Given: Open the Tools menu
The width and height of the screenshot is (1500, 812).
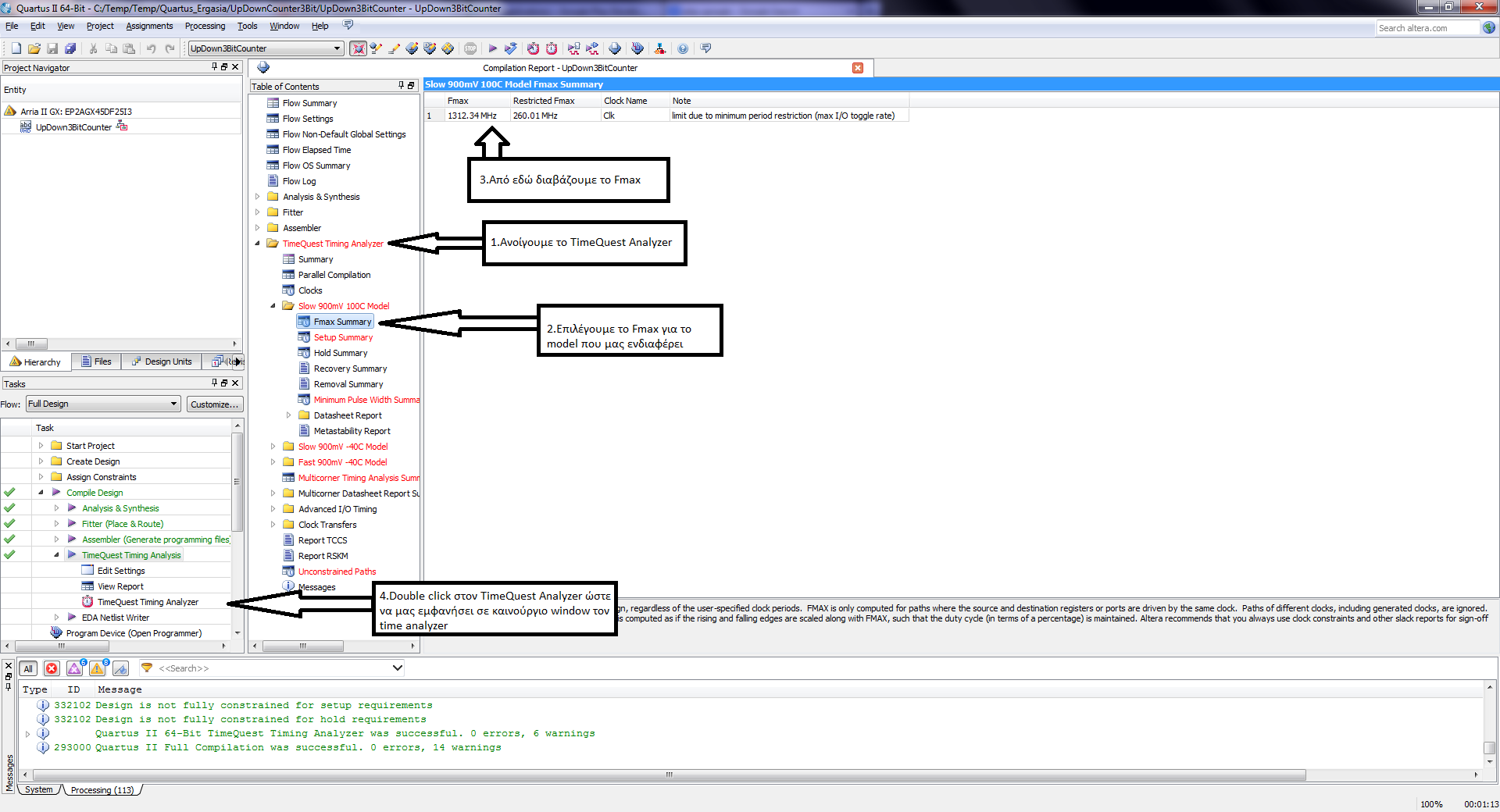Looking at the screenshot, I should (x=247, y=26).
